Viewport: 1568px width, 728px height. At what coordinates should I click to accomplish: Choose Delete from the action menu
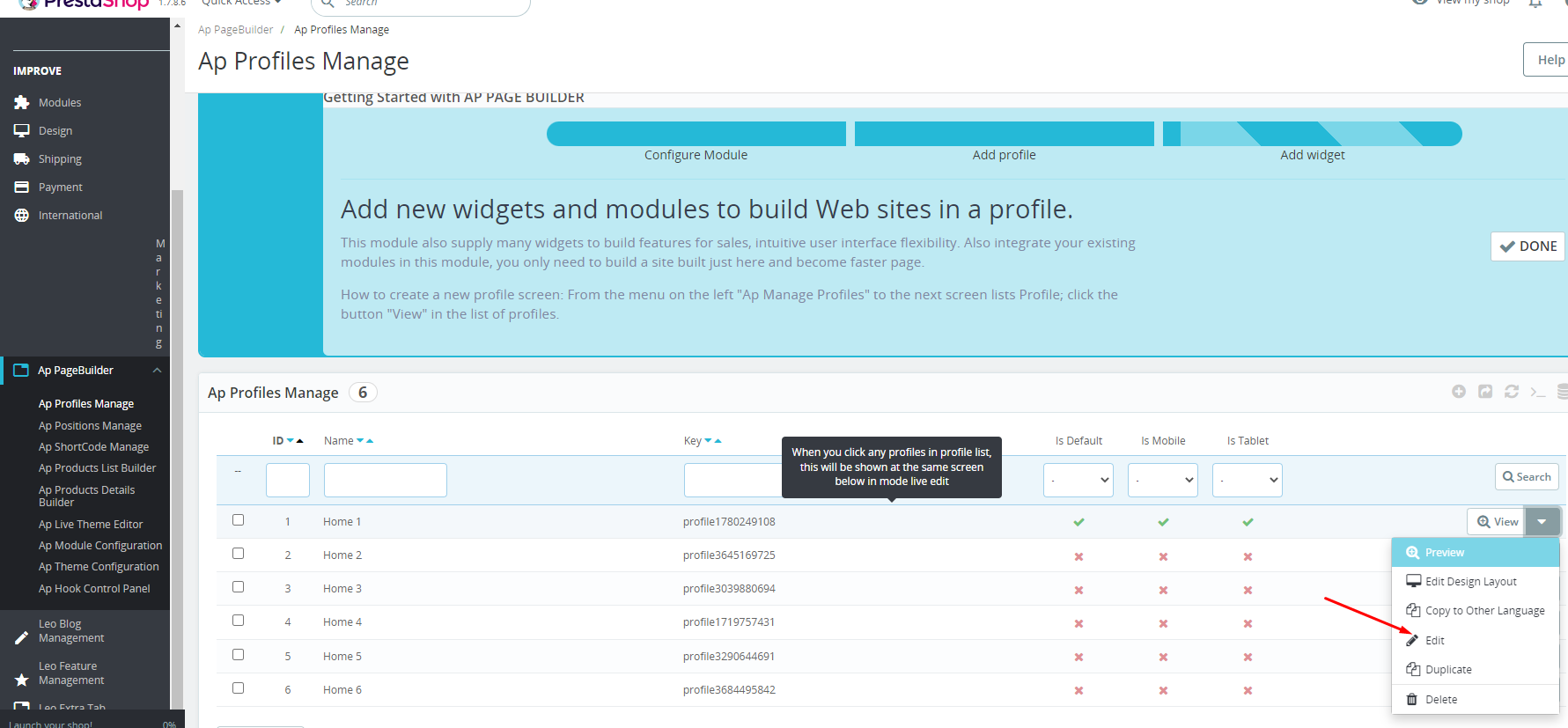(1476, 700)
